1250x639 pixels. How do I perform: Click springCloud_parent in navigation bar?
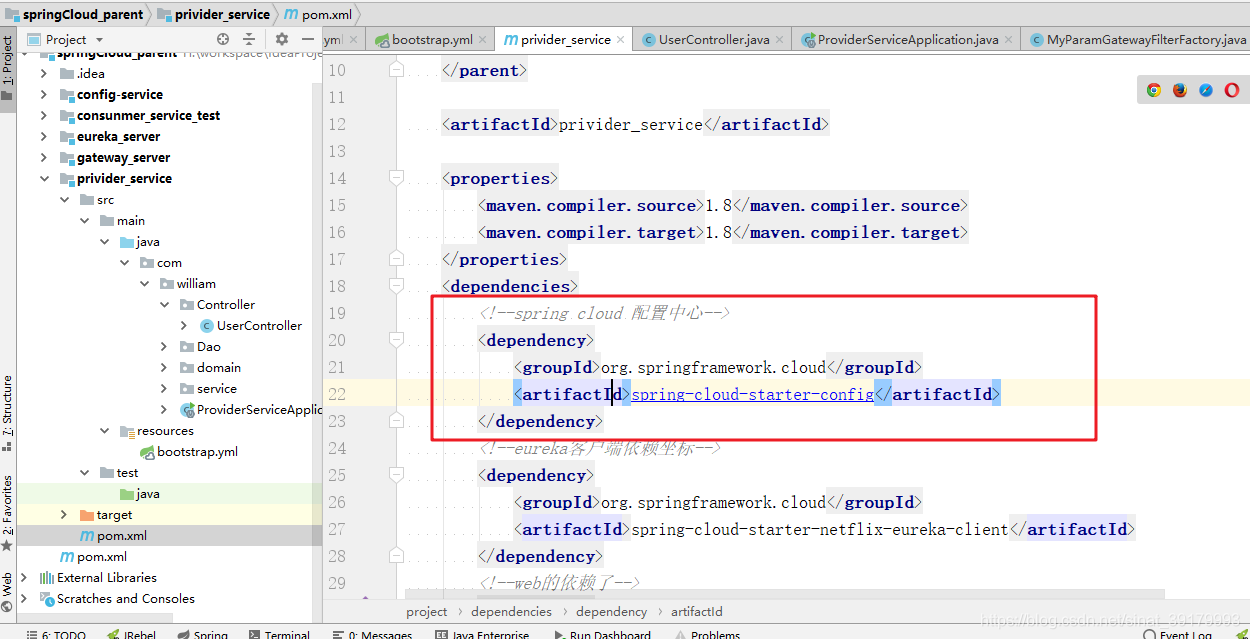pos(74,14)
